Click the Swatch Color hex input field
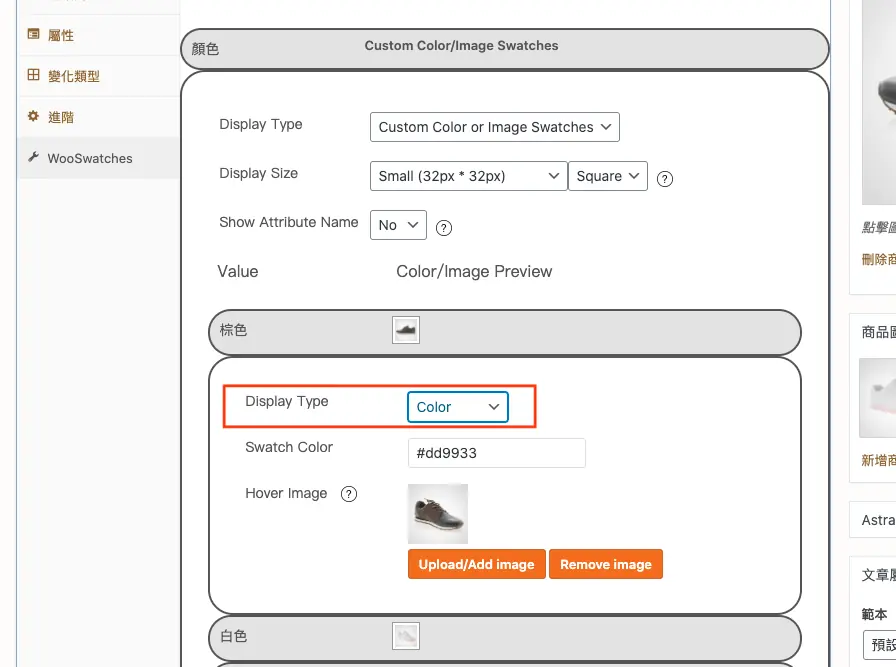Image resolution: width=896 pixels, height=667 pixels. [497, 453]
